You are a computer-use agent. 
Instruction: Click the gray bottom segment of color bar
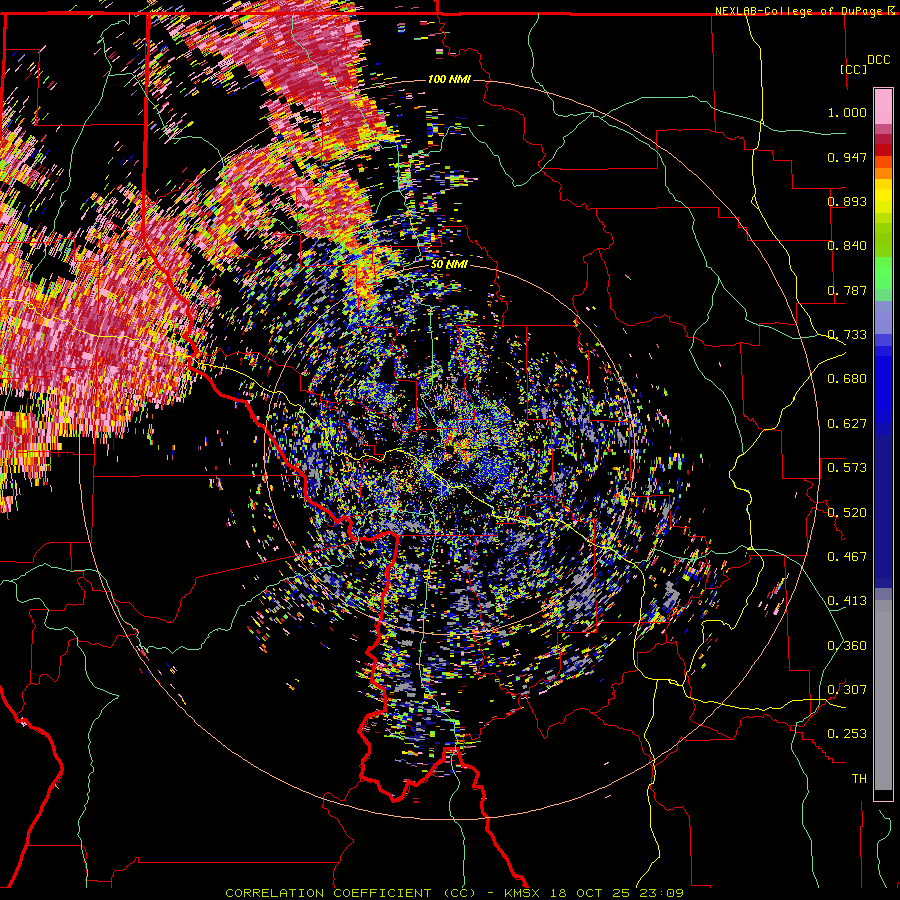(x=883, y=695)
